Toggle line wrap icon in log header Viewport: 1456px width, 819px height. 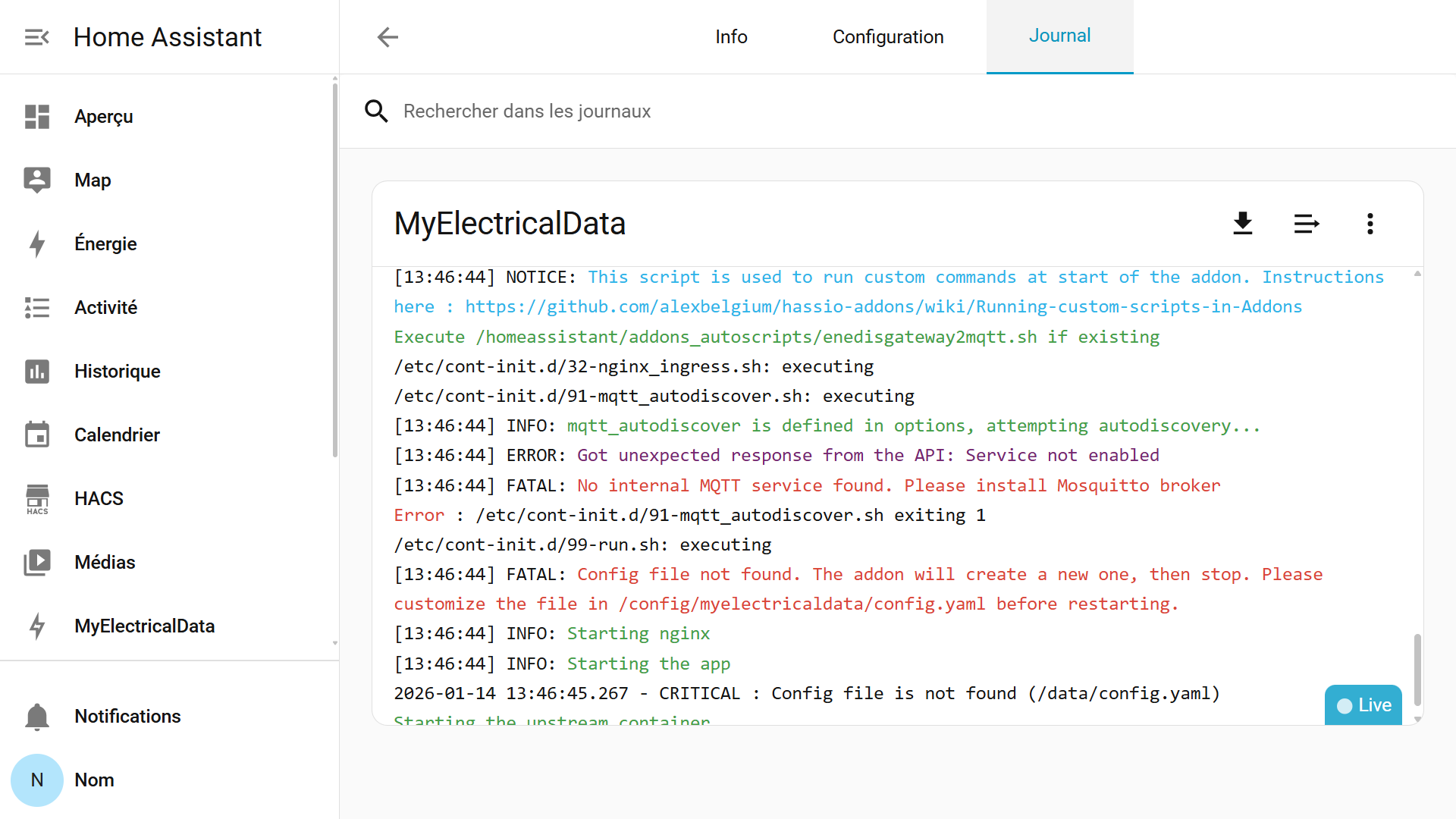click(x=1306, y=224)
